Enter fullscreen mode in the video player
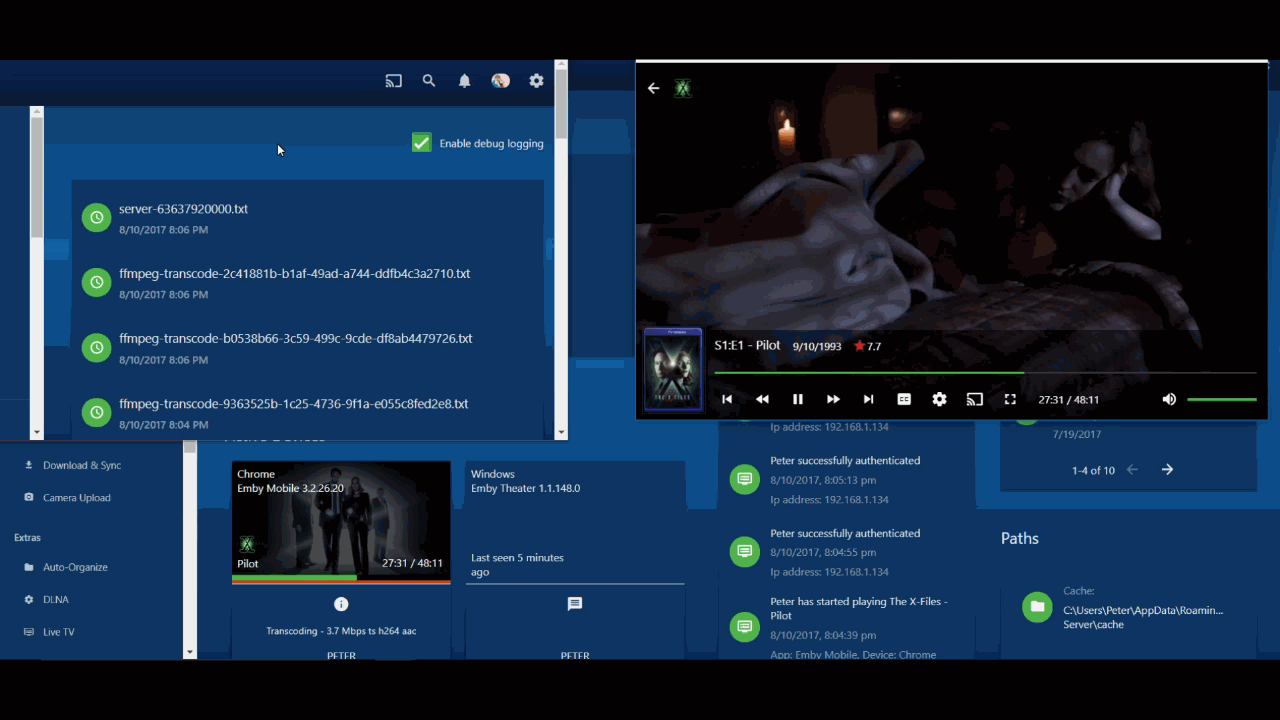The height and width of the screenshot is (720, 1280). click(x=1010, y=399)
